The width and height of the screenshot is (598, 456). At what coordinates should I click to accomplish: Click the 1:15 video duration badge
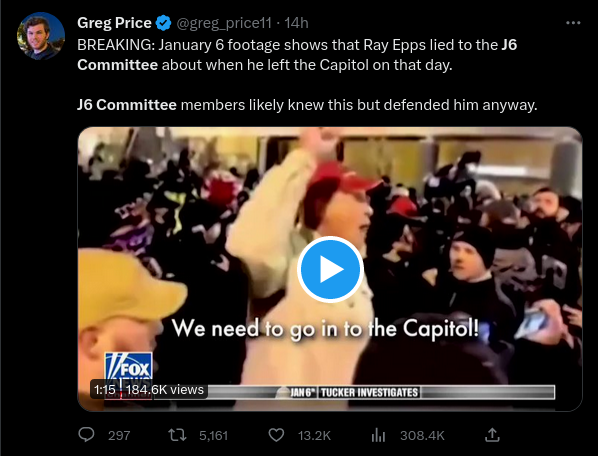[x=104, y=390]
